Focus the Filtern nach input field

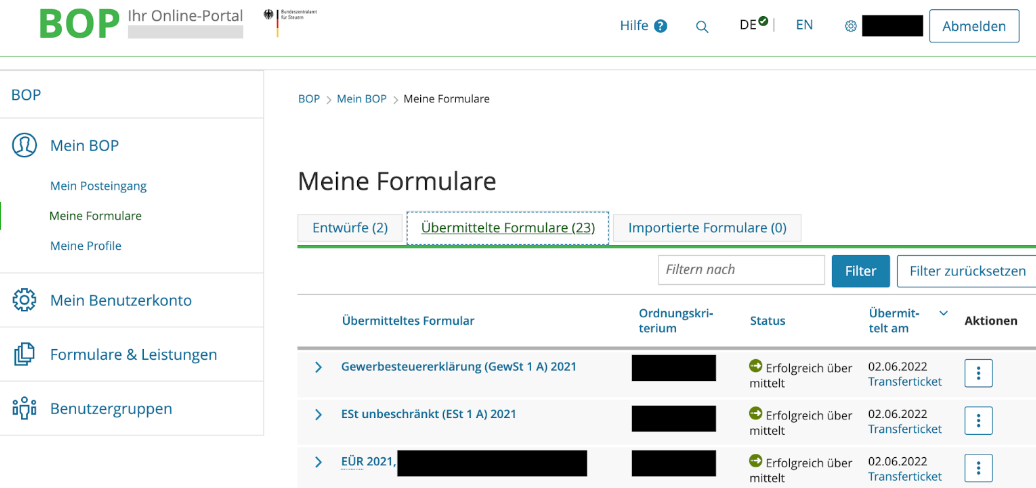click(x=741, y=269)
